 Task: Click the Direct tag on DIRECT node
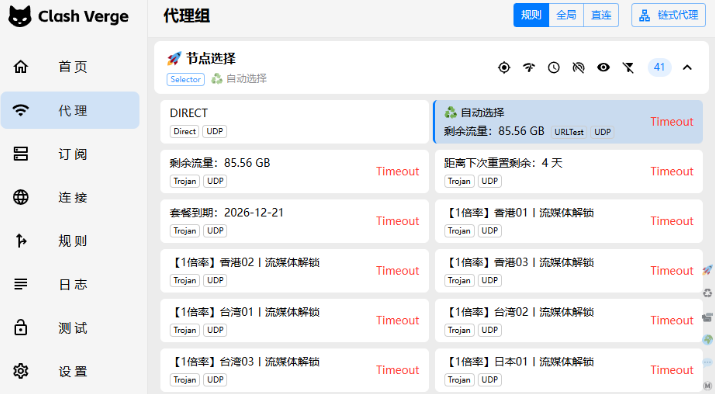[185, 131]
